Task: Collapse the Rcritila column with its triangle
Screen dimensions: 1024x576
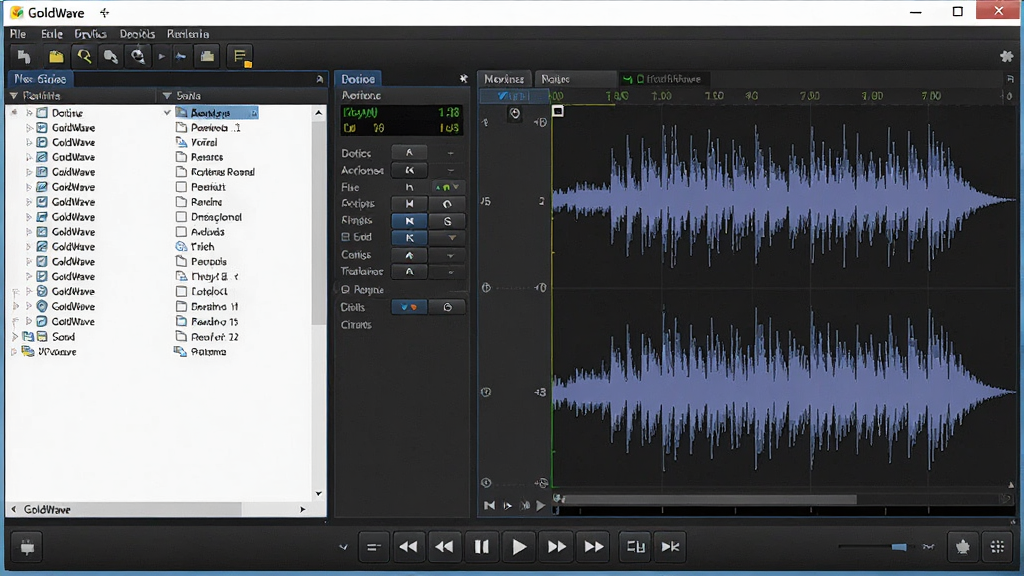Action: point(14,96)
